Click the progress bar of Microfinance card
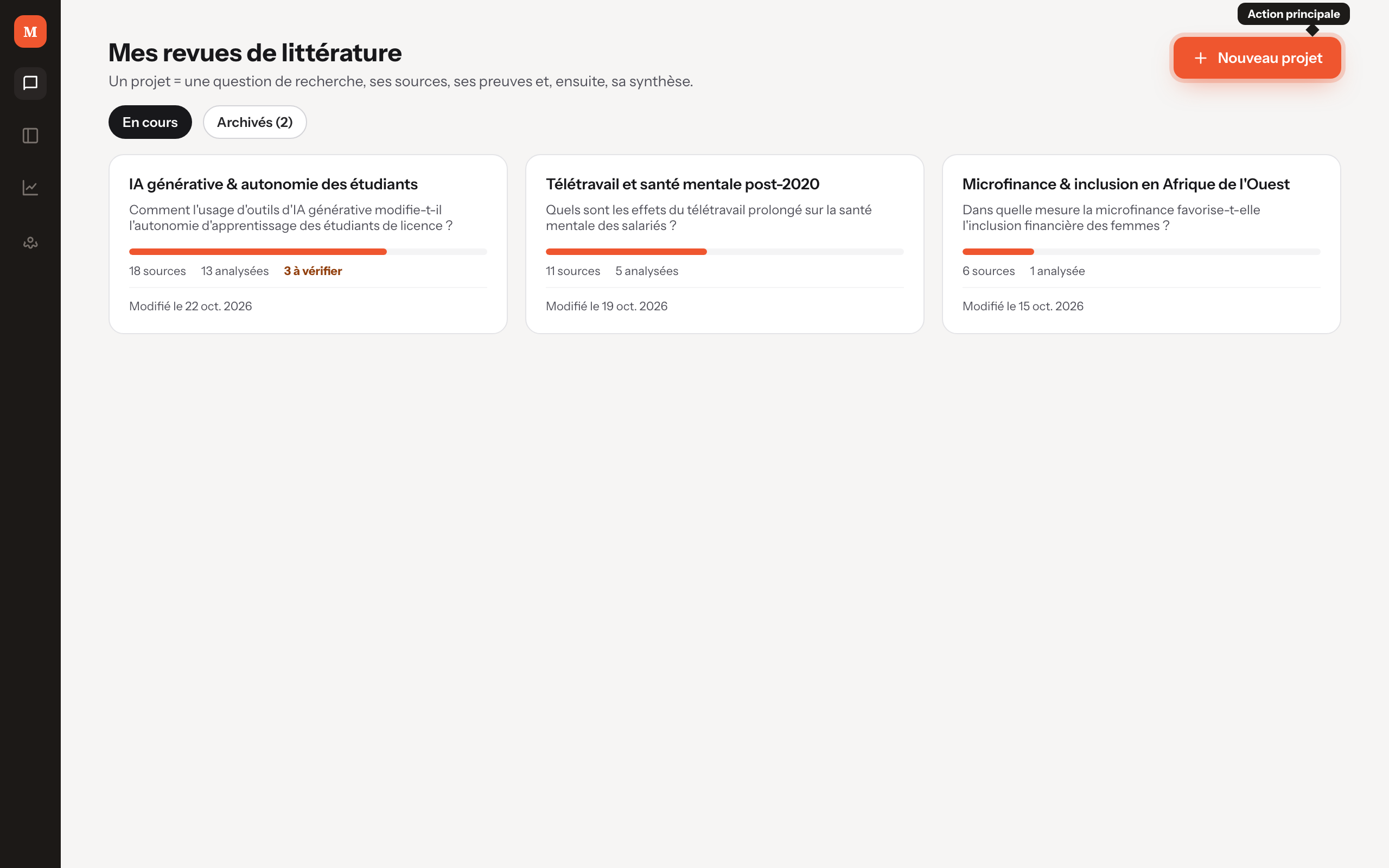This screenshot has height=868, width=1389. (1142, 251)
